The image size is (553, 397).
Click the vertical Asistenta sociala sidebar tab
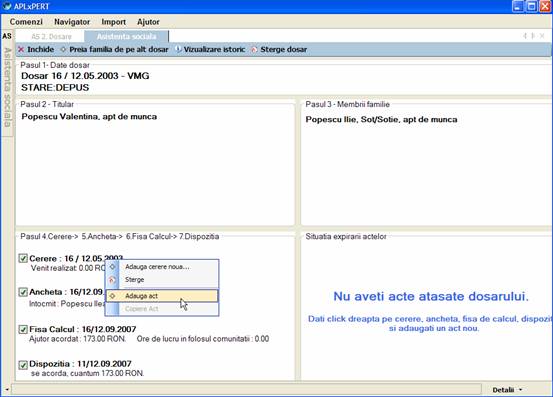[7, 87]
